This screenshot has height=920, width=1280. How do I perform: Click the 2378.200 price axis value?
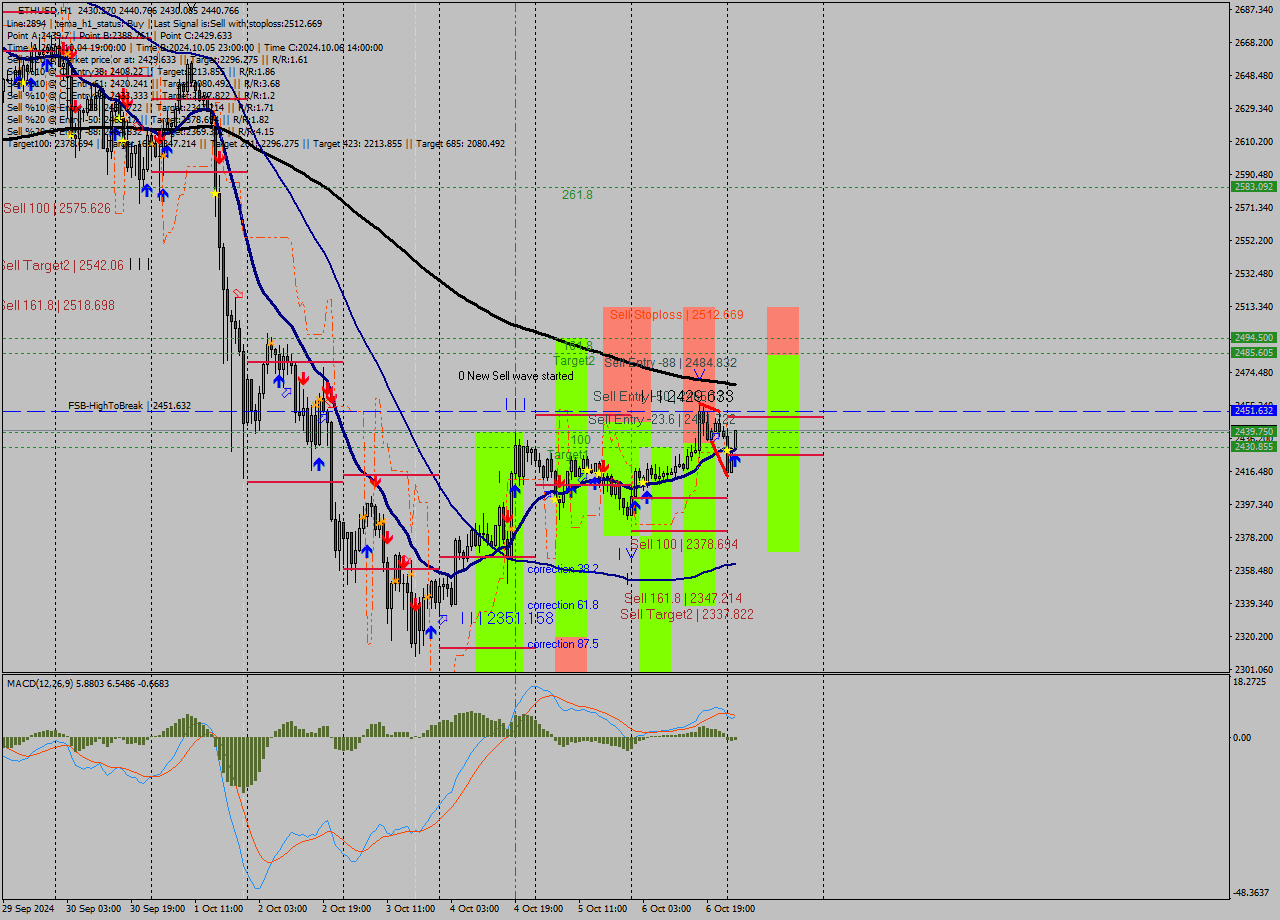point(1254,538)
